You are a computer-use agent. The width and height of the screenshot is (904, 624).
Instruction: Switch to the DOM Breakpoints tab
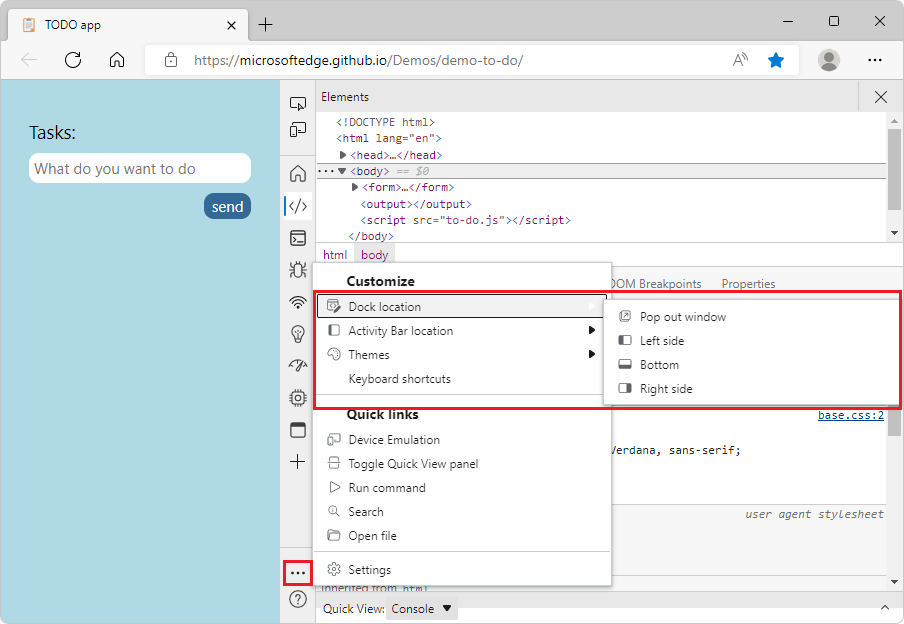point(656,284)
